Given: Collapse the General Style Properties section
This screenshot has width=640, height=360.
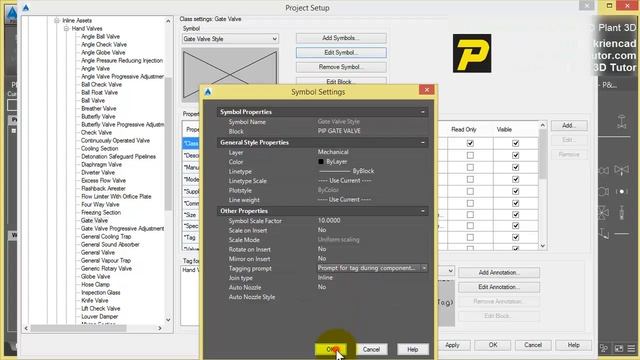Looking at the screenshot, I should tap(423, 142).
